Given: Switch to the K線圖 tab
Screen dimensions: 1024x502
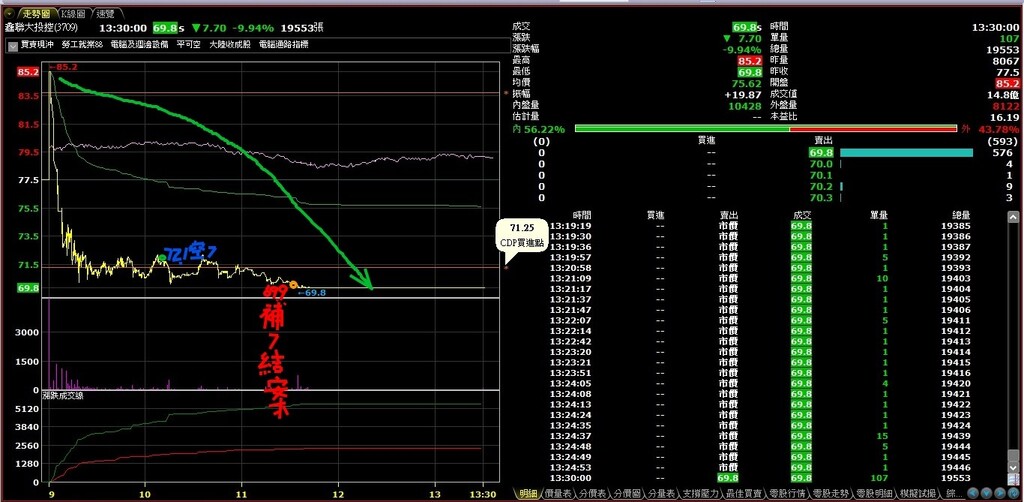Looking at the screenshot, I should tap(73, 14).
